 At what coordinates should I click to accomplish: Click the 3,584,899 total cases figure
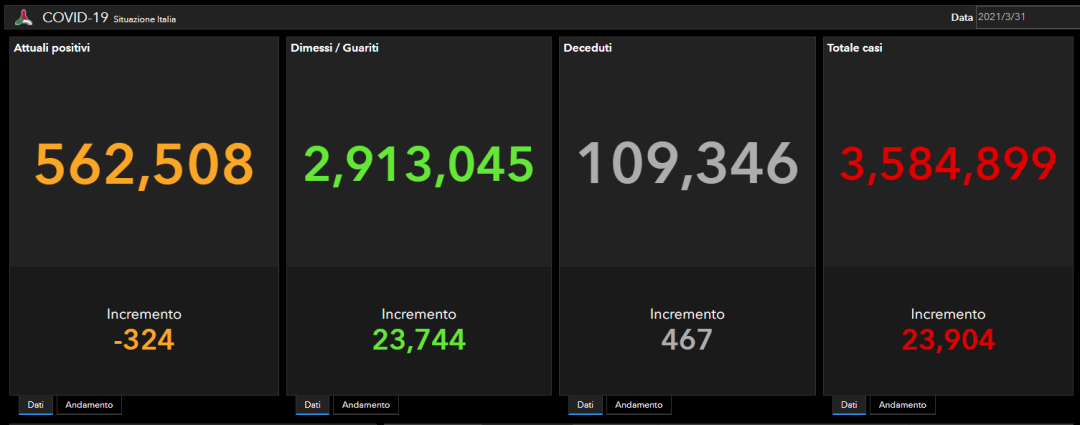click(x=948, y=164)
